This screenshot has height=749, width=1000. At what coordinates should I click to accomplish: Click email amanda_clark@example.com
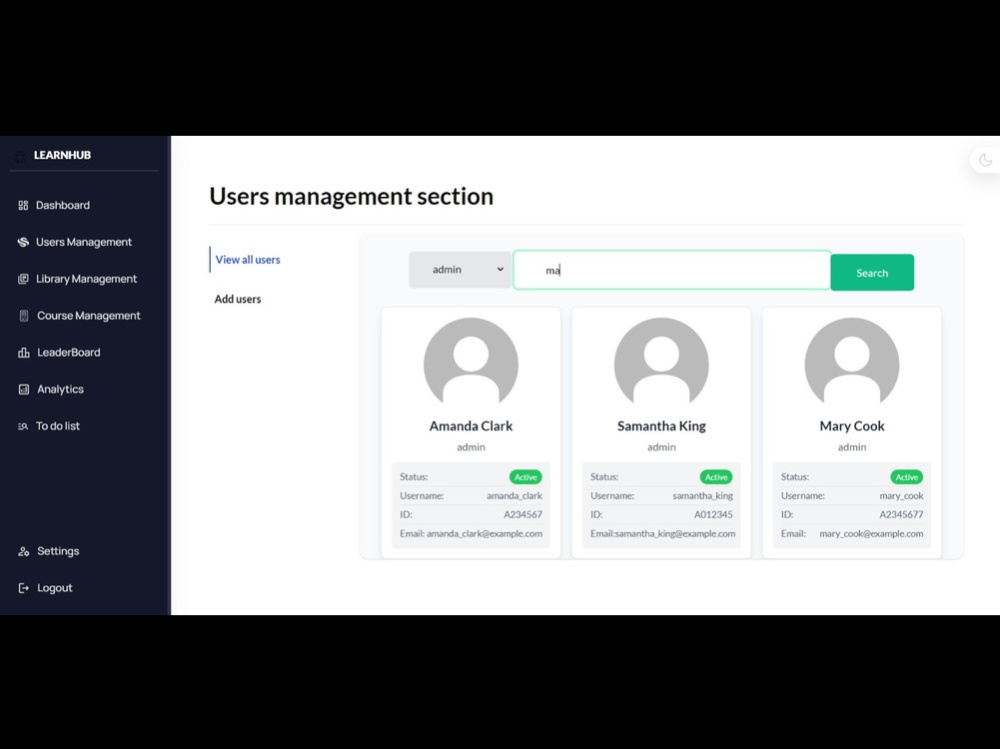pyautogui.click(x=485, y=534)
